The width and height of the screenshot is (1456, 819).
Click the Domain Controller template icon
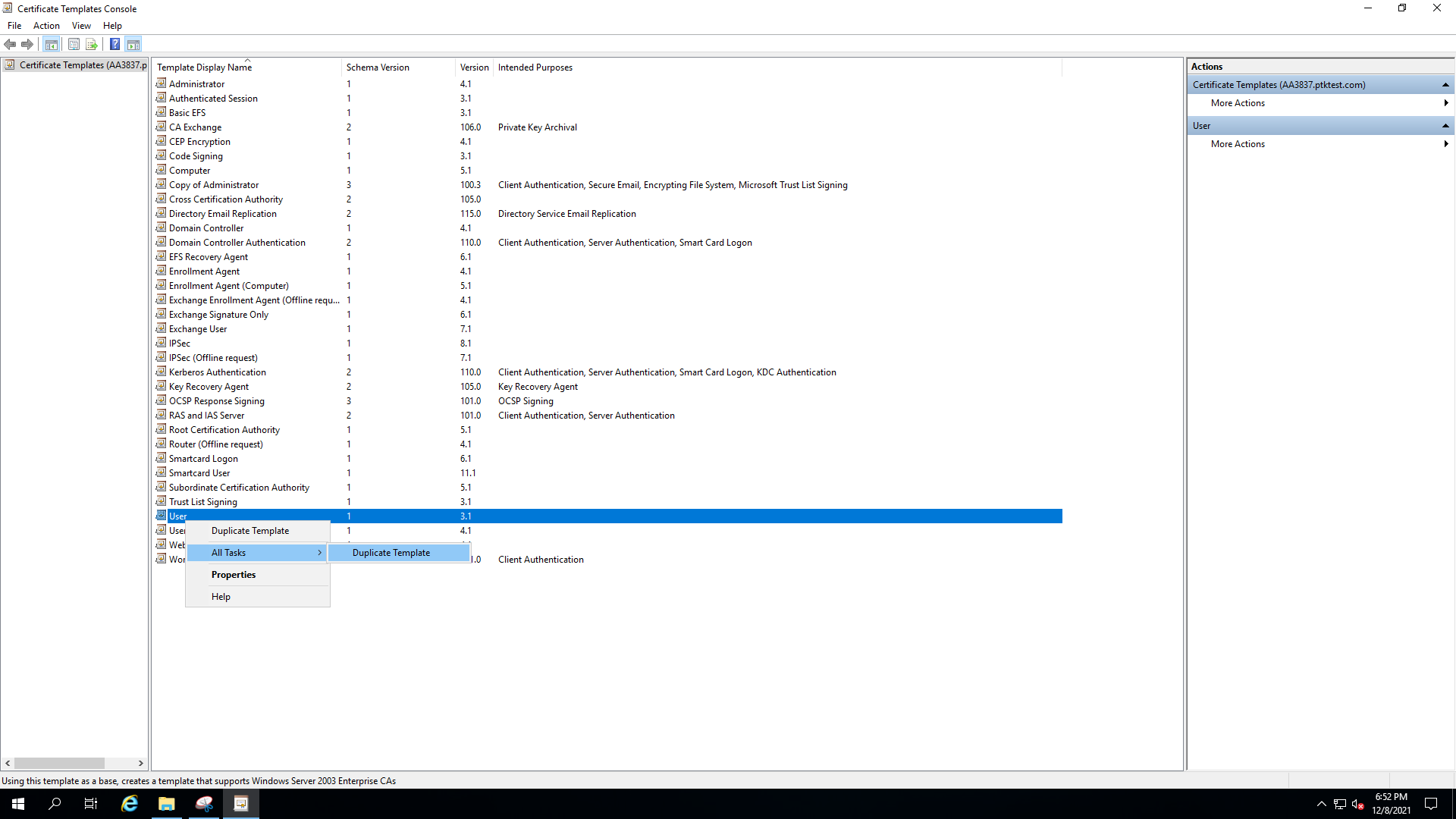point(161,227)
